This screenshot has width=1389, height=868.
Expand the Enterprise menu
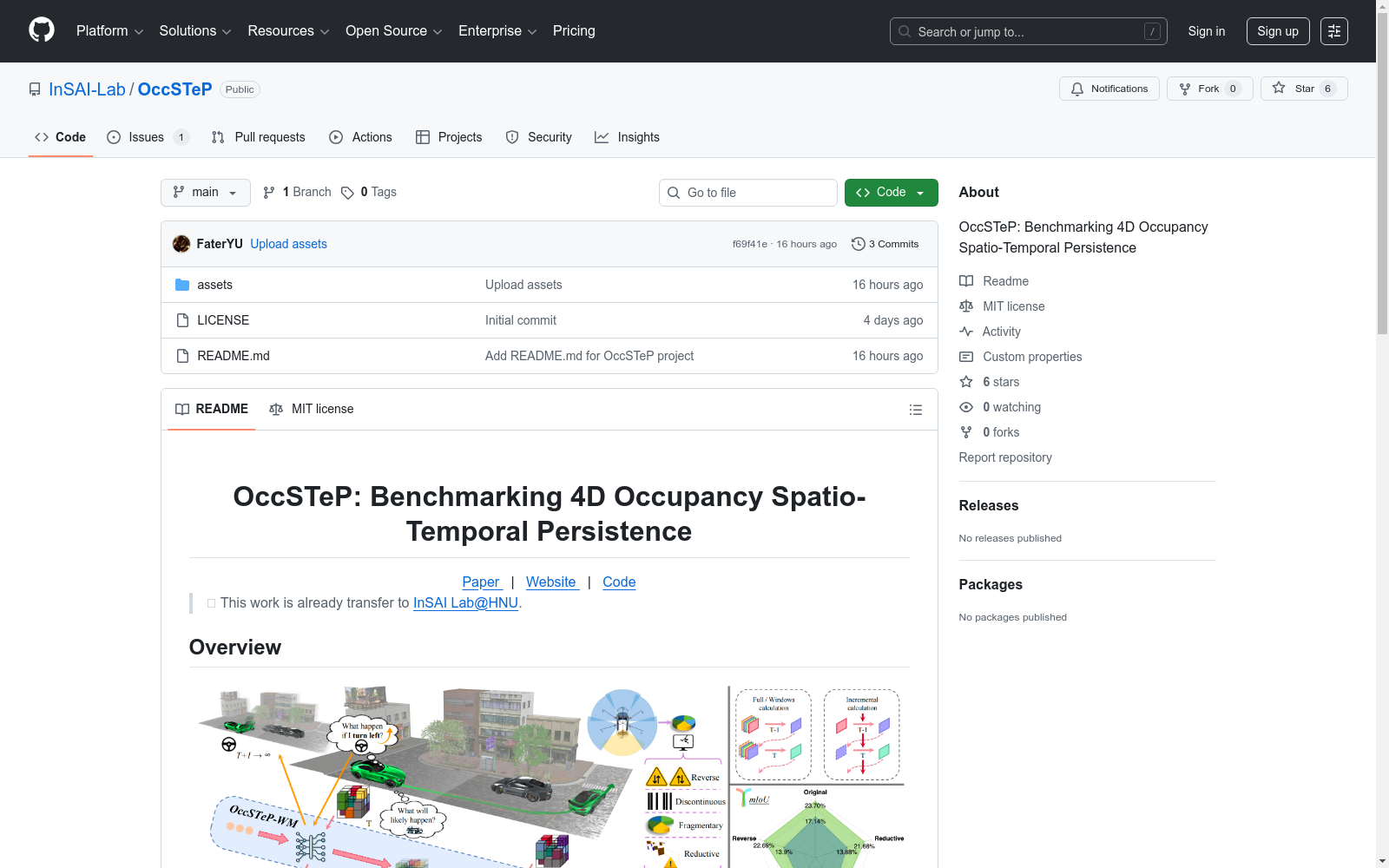(x=497, y=31)
